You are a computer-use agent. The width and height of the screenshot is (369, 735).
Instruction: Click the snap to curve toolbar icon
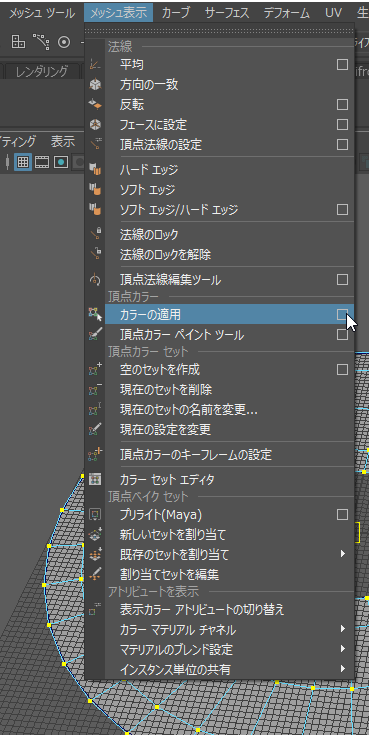(42, 42)
